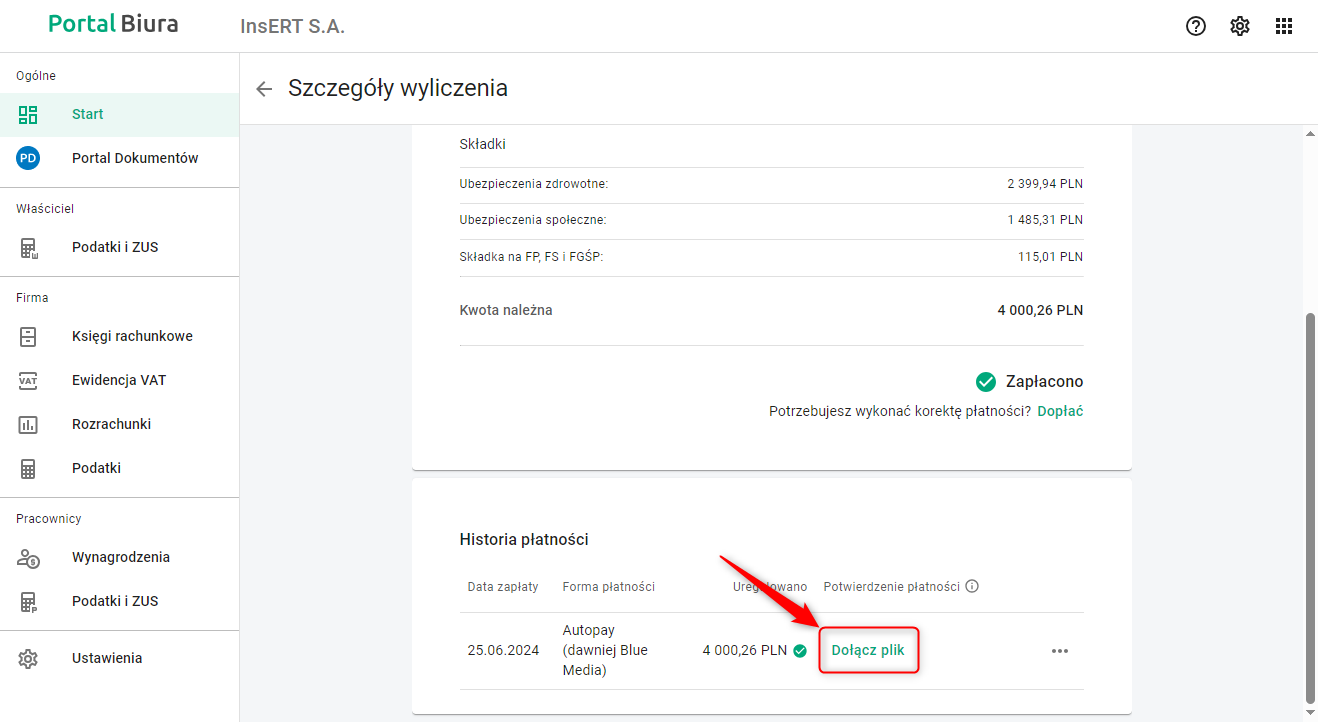Open Podatki i ZUS under Pracownicy
The height and width of the screenshot is (722, 1318).
(x=114, y=601)
